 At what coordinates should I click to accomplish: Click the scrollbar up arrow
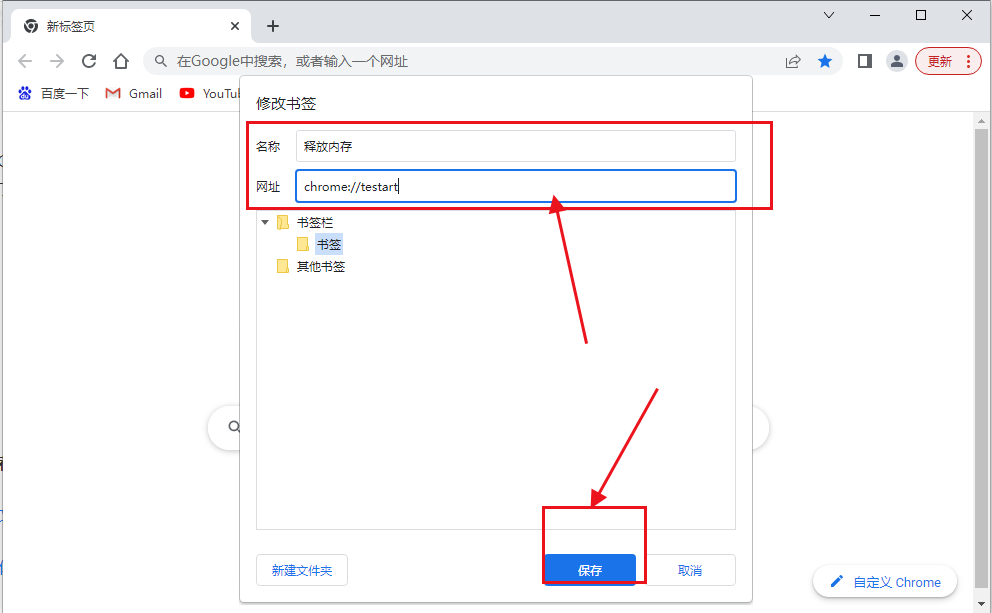(x=981, y=121)
